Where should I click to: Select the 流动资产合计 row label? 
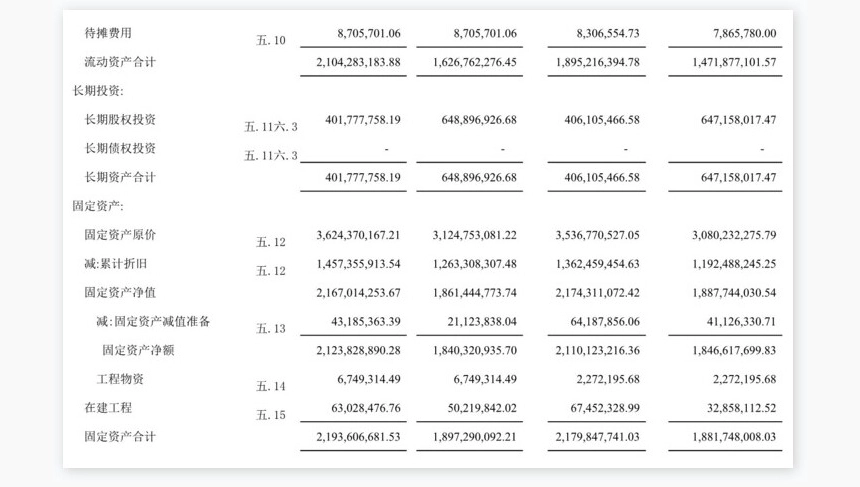pos(120,62)
